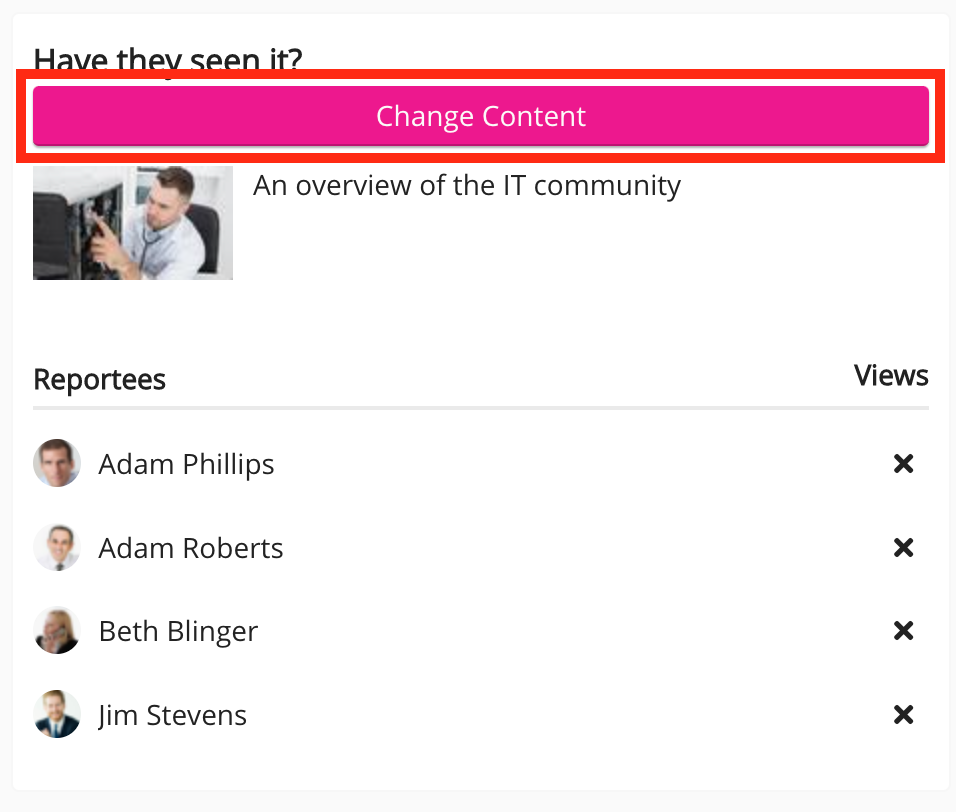Click the red highlight border around Change Content
This screenshot has height=812, width=956.
tap(480, 73)
